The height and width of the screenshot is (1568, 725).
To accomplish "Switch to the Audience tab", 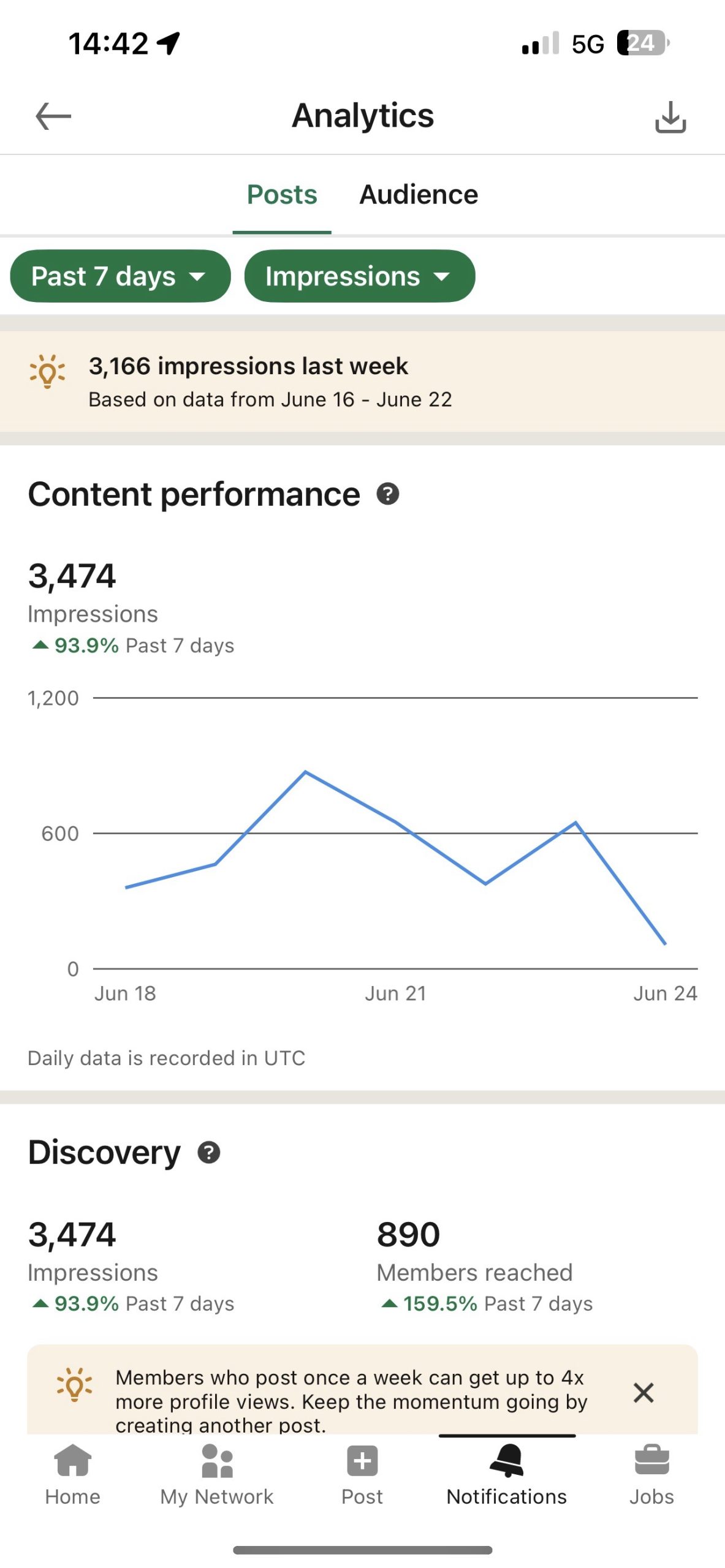I will coord(419,195).
